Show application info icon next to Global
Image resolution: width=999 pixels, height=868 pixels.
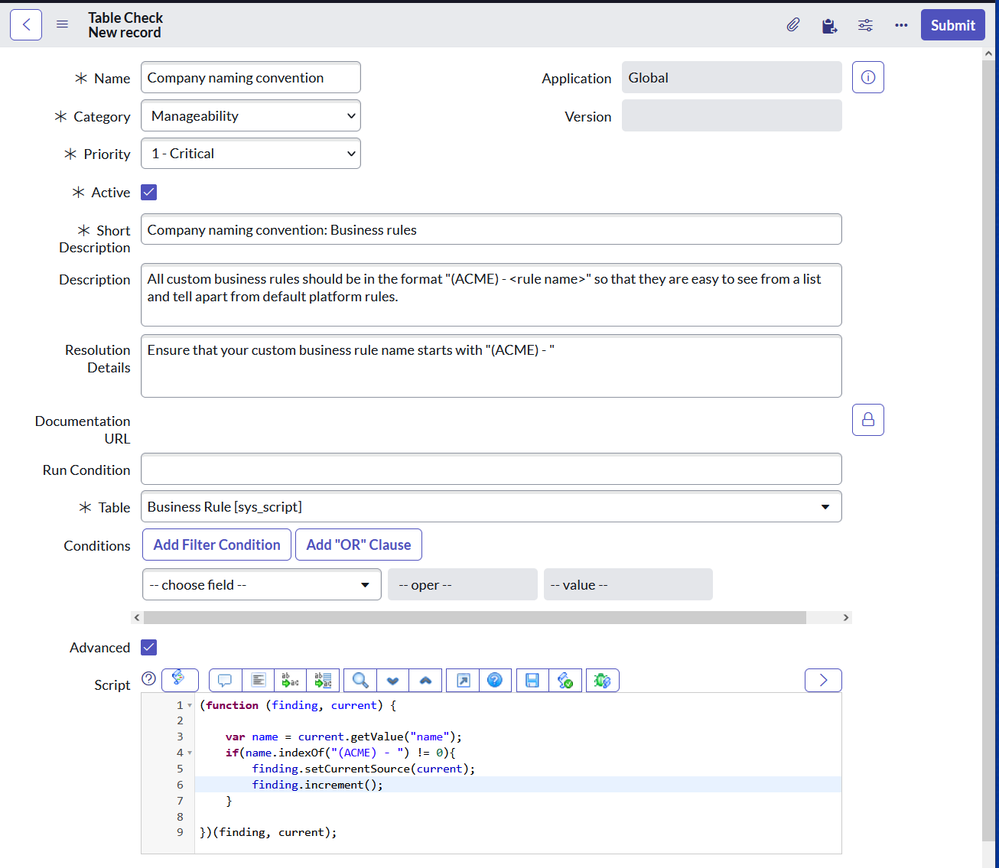[x=868, y=77]
